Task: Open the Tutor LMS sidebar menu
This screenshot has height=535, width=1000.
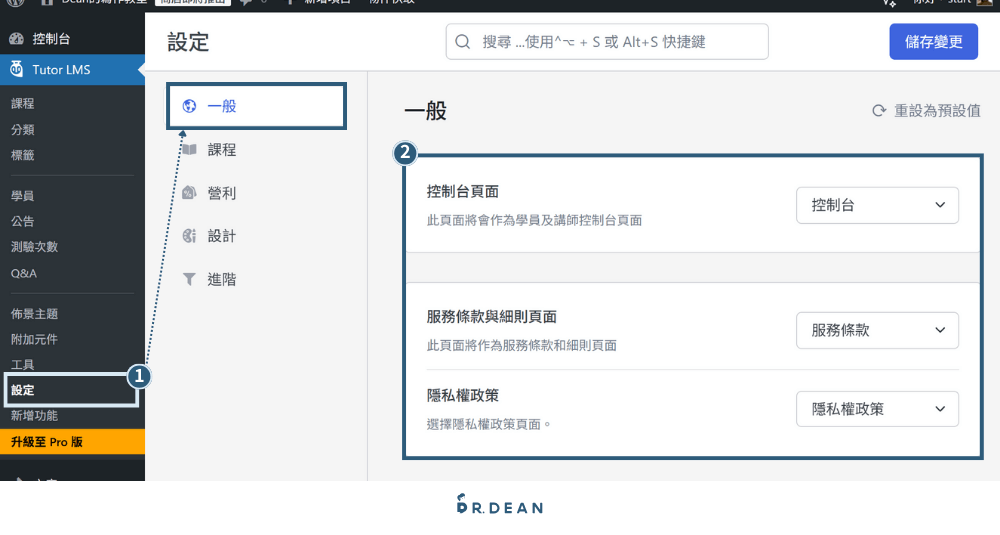Action: 72,70
